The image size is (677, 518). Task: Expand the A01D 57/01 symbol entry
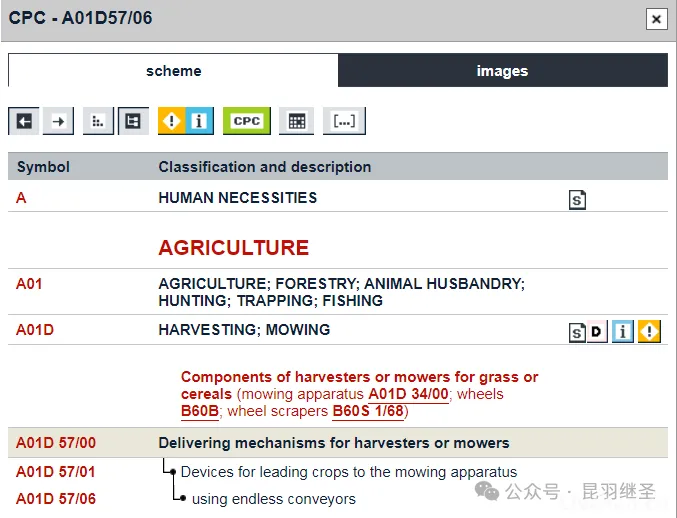[56, 472]
